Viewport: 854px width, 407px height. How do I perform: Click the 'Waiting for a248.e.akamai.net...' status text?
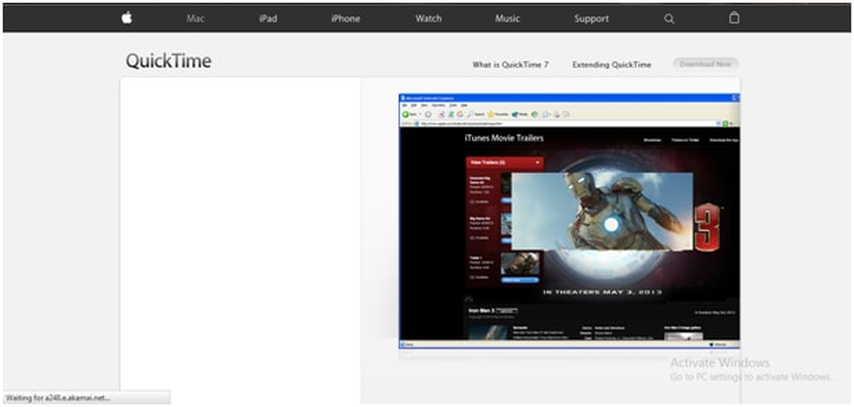(x=58, y=398)
